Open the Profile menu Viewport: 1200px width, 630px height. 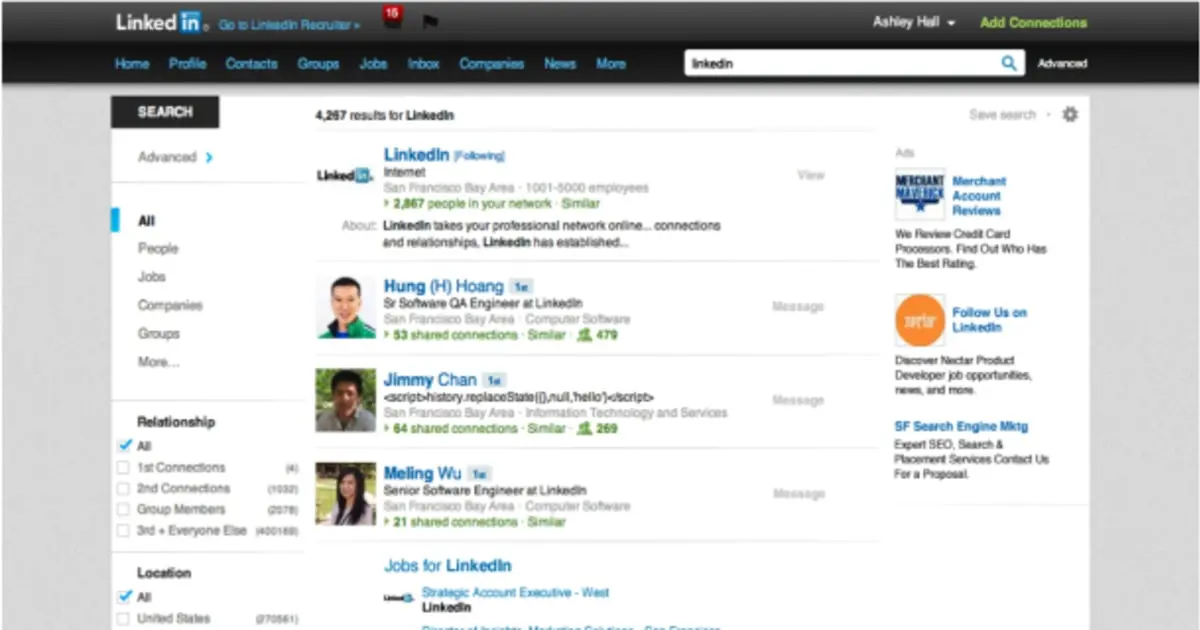coord(187,64)
